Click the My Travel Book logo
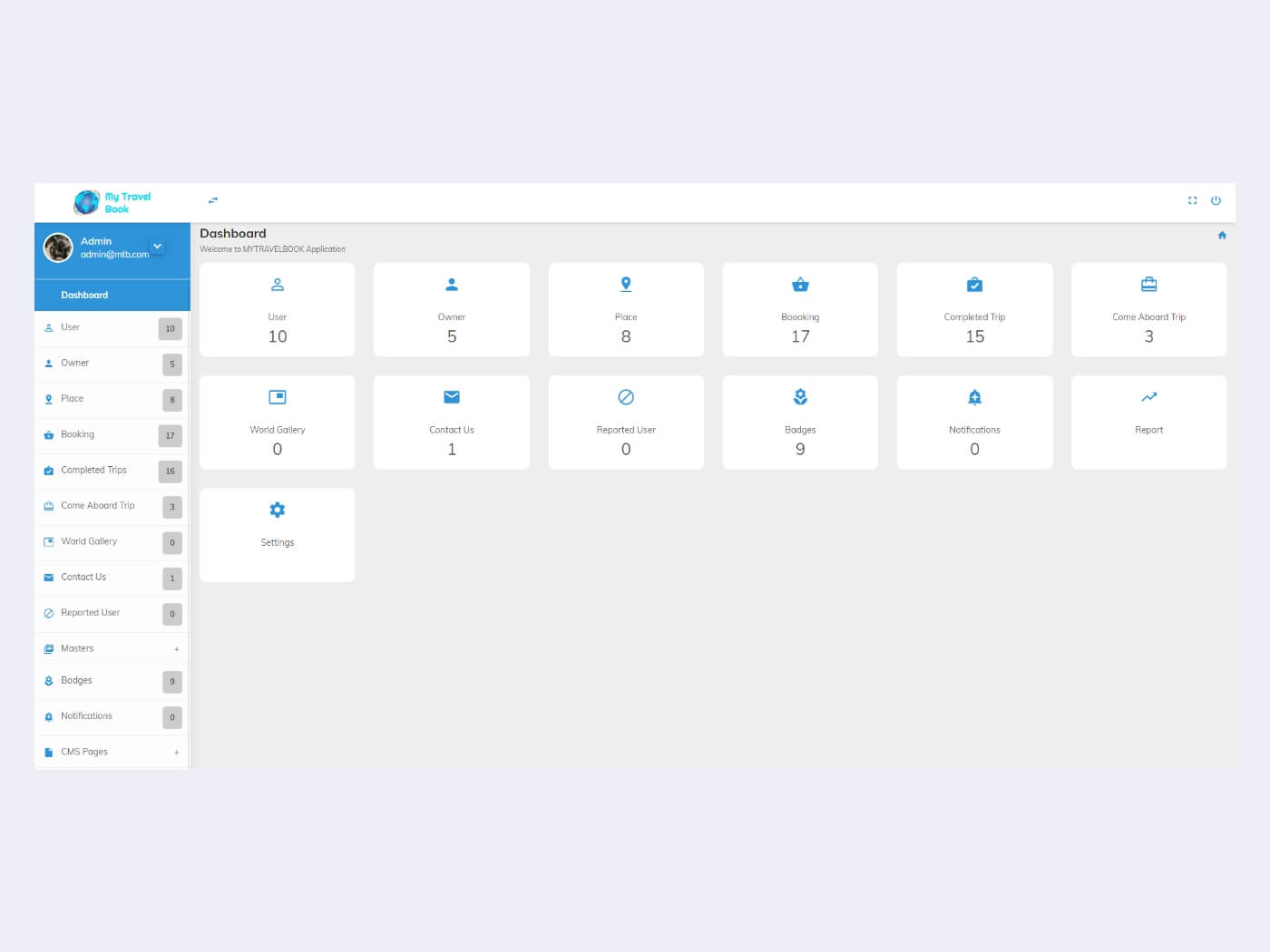The width and height of the screenshot is (1270, 952). pyautogui.click(x=112, y=202)
